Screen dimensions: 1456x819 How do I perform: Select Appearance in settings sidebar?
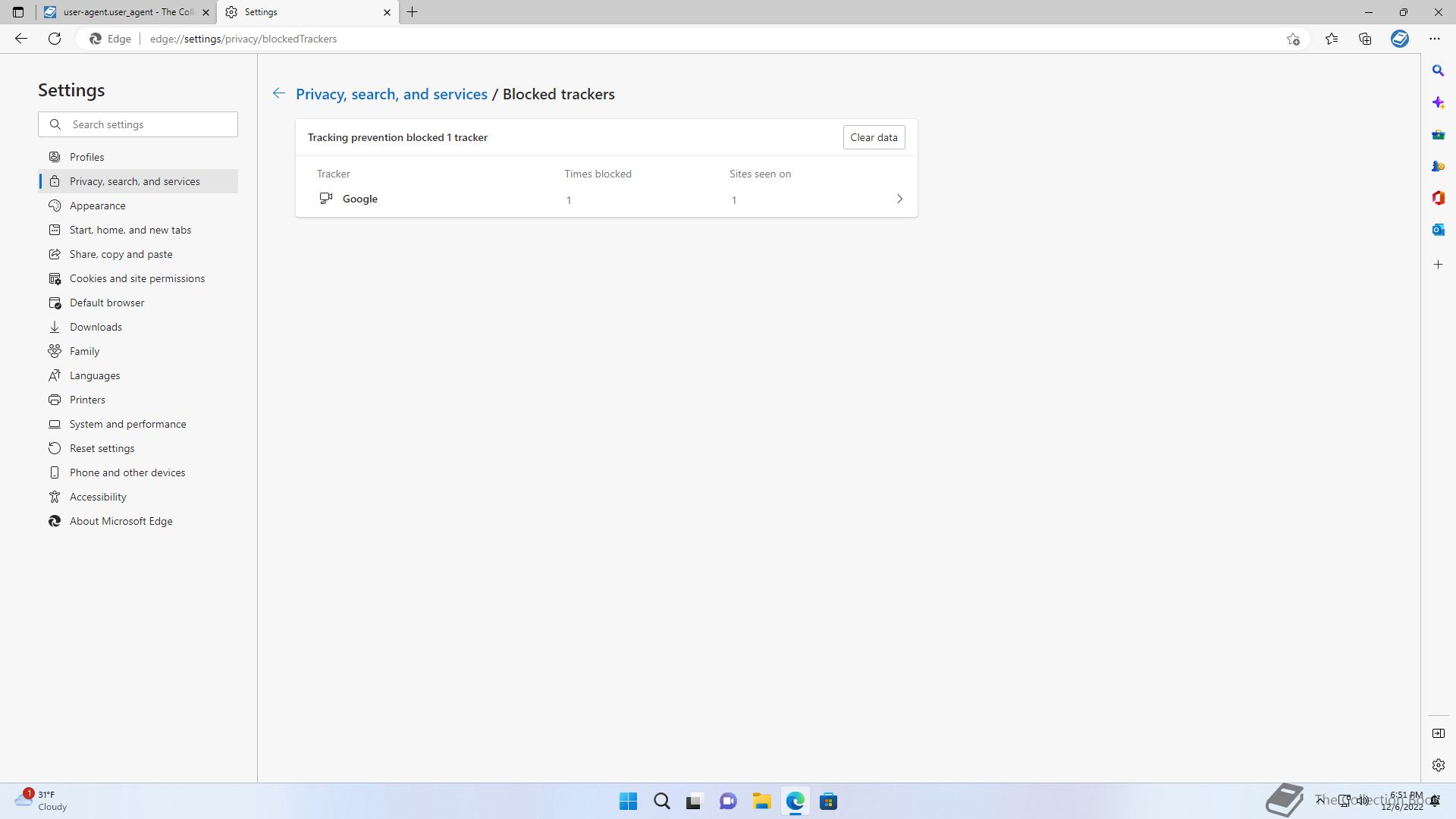[x=97, y=206]
